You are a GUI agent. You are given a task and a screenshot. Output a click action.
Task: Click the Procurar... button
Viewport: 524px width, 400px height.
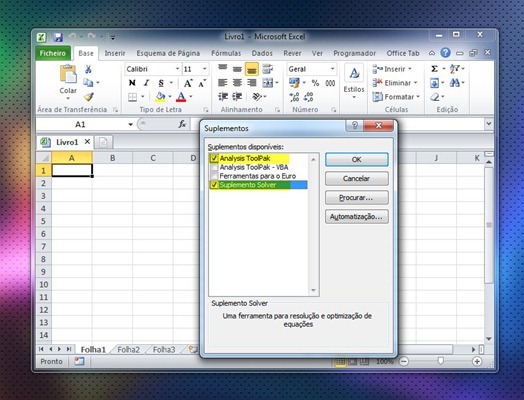point(357,198)
